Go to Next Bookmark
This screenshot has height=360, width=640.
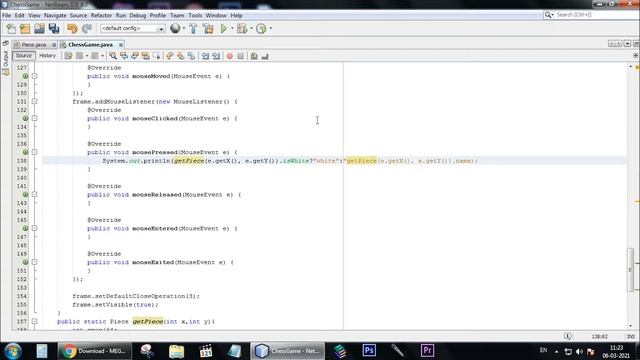(180, 56)
